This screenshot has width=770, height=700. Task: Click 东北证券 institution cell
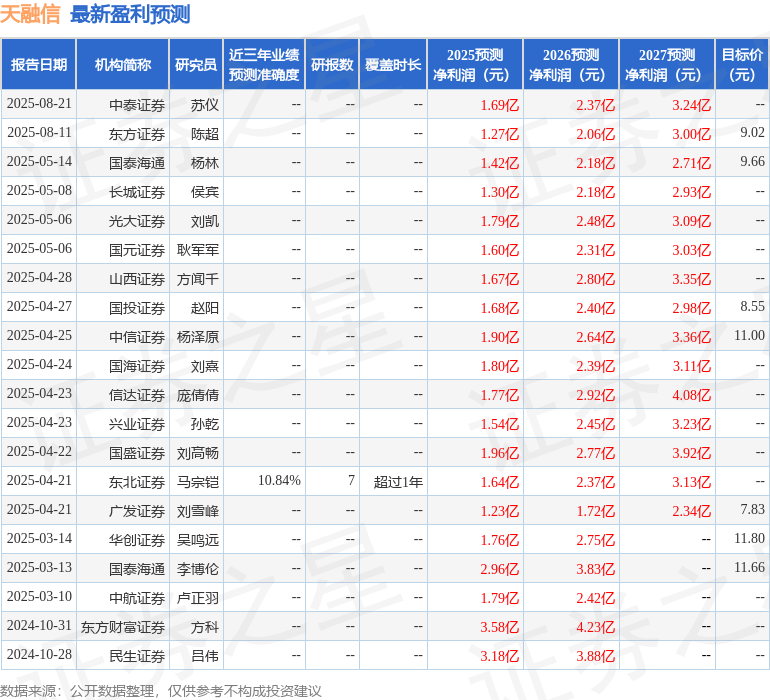137,482
